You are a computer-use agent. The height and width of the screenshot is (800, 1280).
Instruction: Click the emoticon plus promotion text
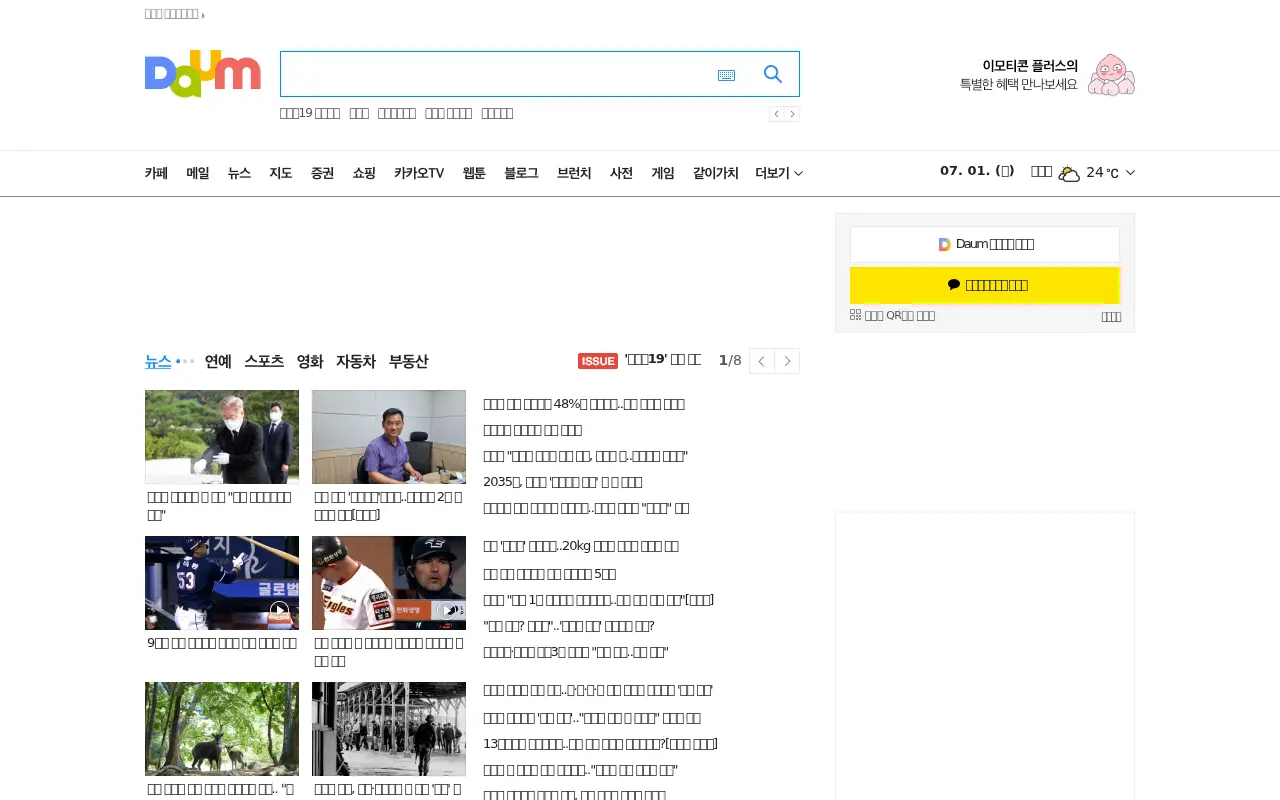[x=1019, y=75]
